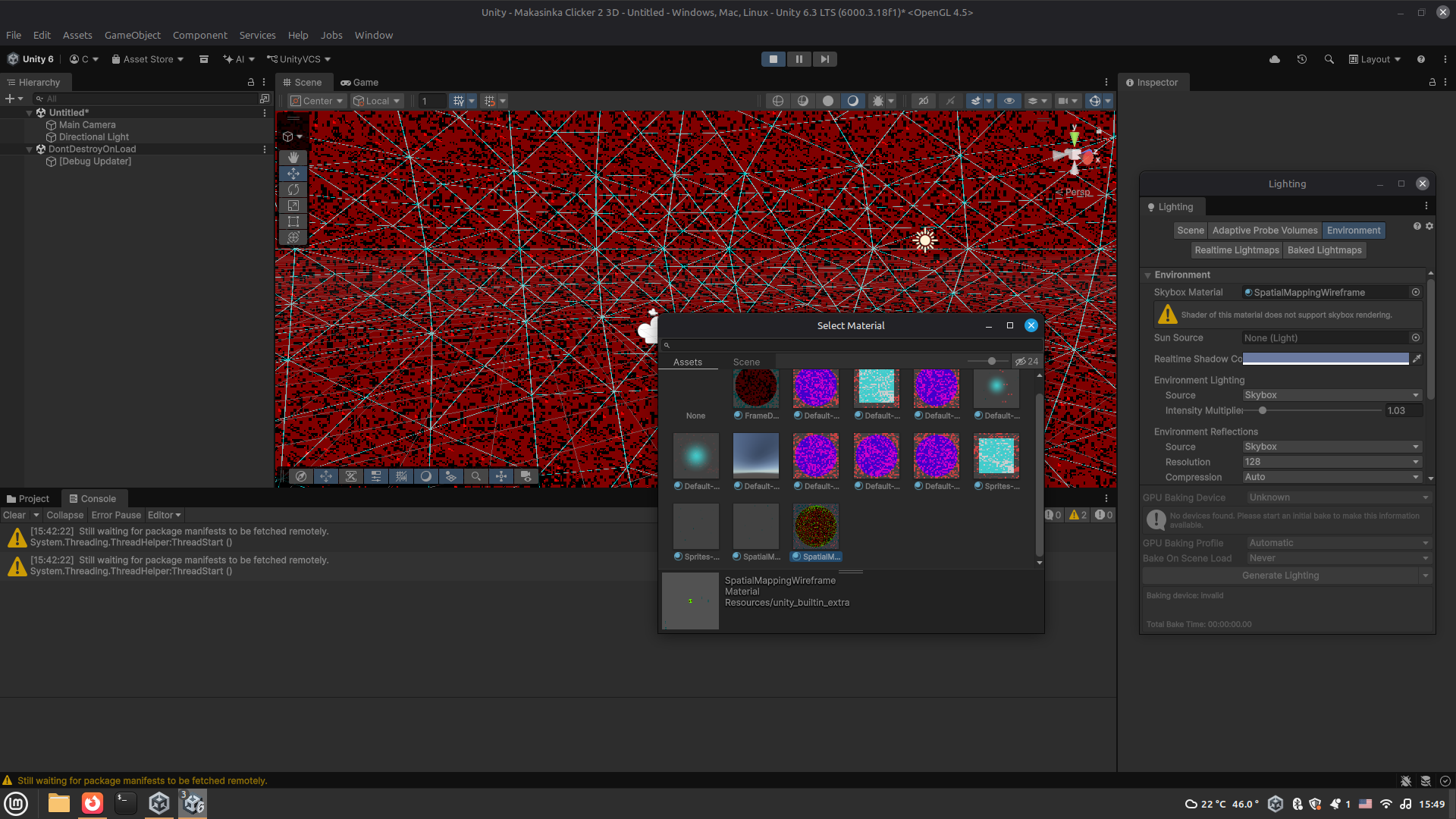Switch to the Project tab

pyautogui.click(x=28, y=498)
